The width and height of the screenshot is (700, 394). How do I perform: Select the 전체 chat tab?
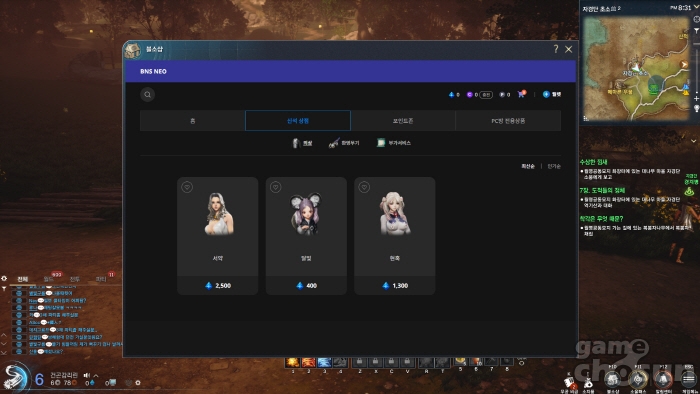pos(22,279)
